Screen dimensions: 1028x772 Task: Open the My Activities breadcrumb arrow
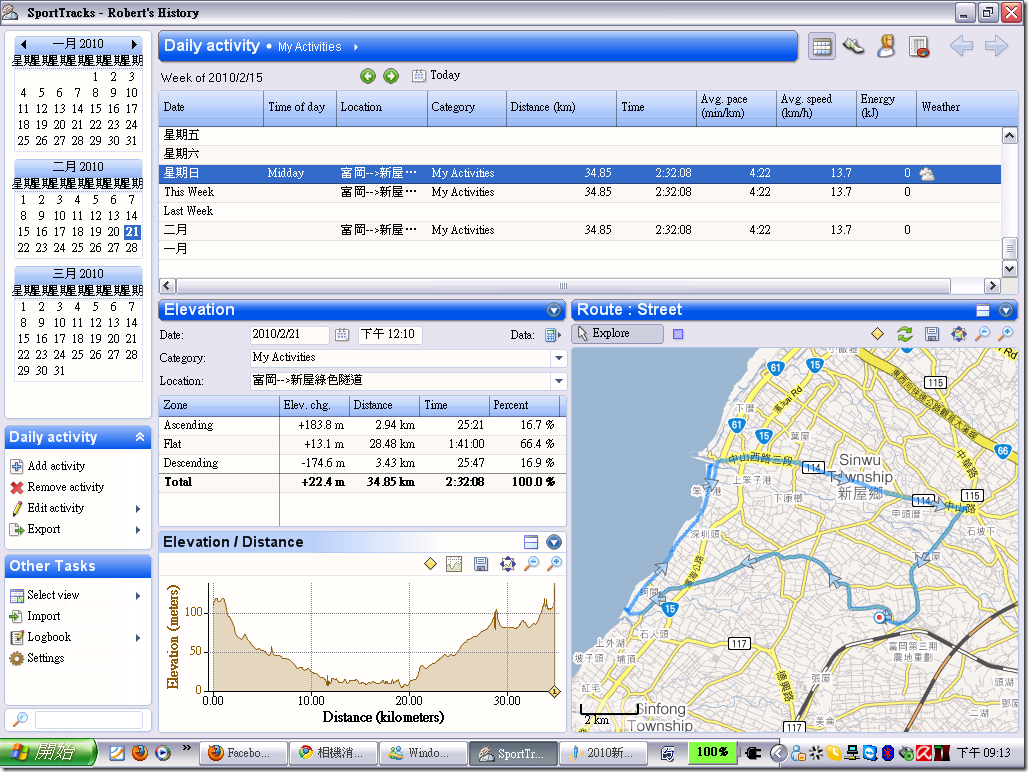click(x=356, y=47)
